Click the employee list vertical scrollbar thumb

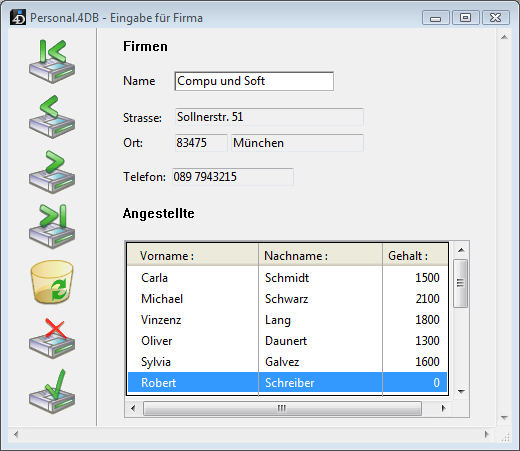[461, 283]
